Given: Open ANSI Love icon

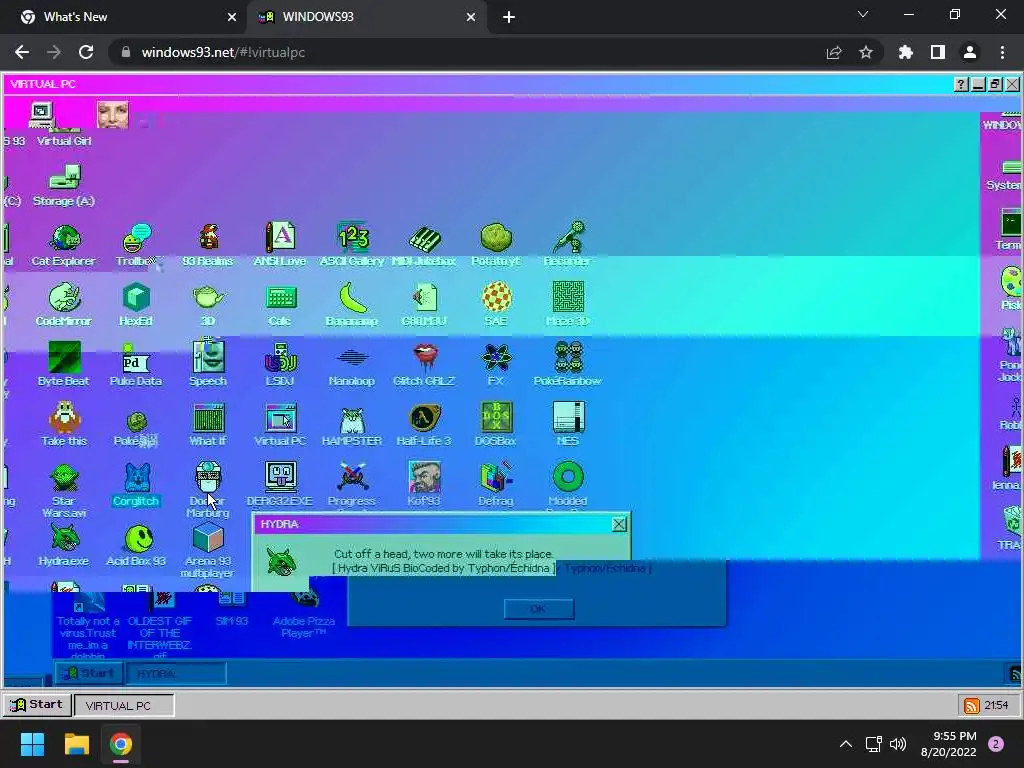Looking at the screenshot, I should [x=280, y=246].
